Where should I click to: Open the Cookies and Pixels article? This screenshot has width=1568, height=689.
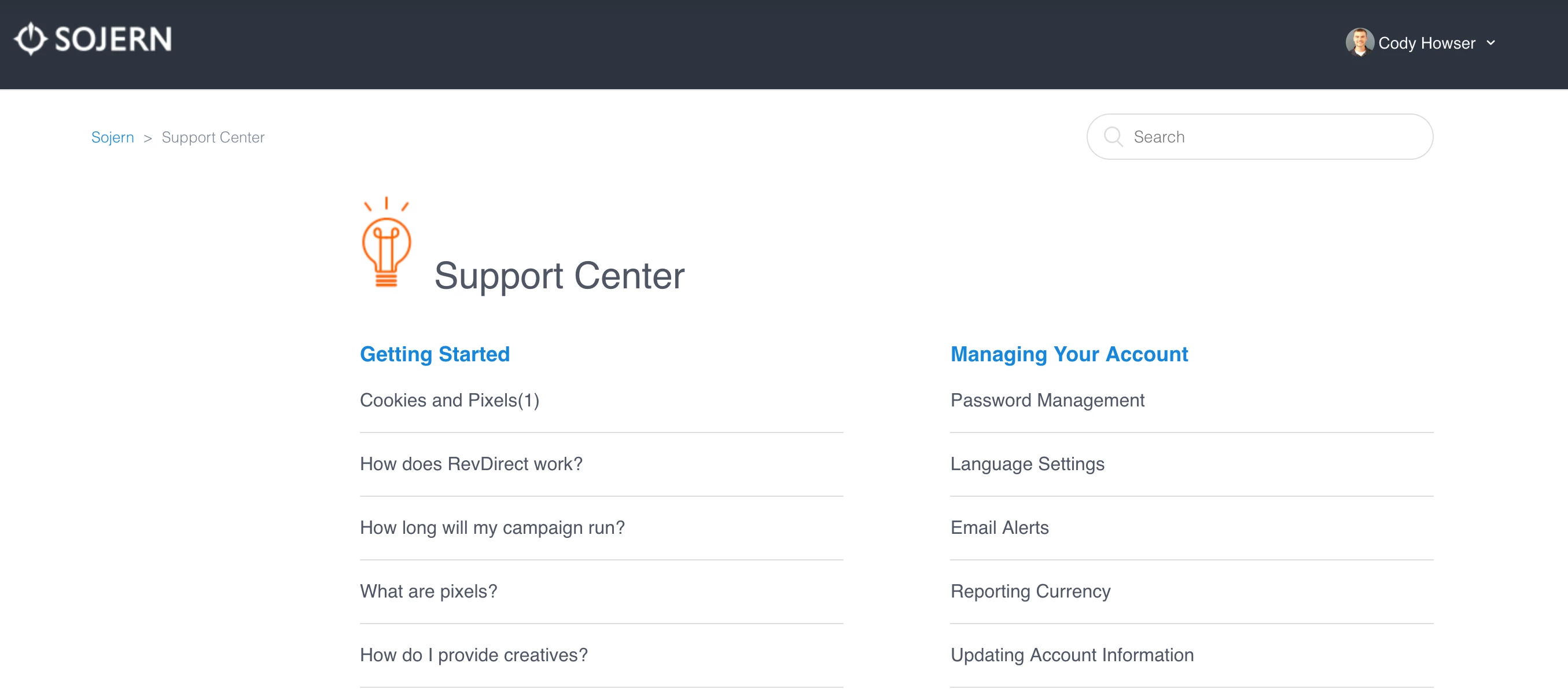[449, 400]
